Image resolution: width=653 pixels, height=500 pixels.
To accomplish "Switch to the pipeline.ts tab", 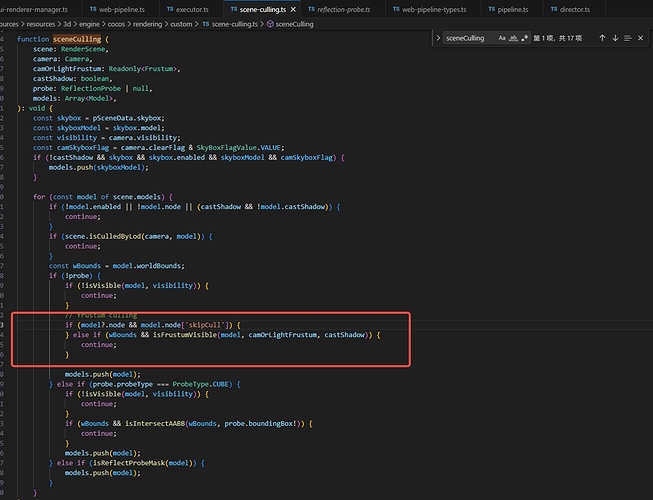I will pyautogui.click(x=512, y=9).
